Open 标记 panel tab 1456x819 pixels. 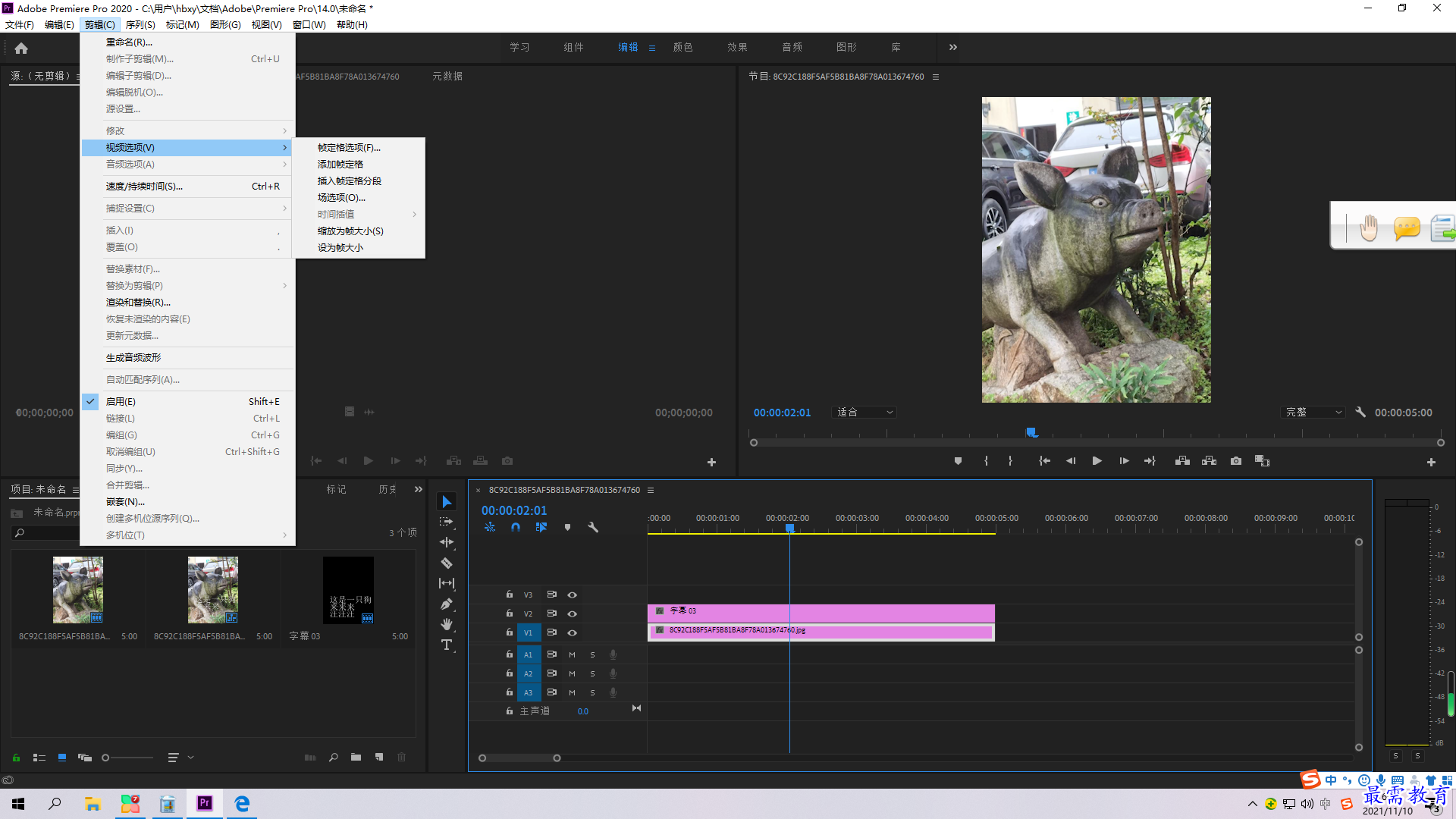click(336, 490)
